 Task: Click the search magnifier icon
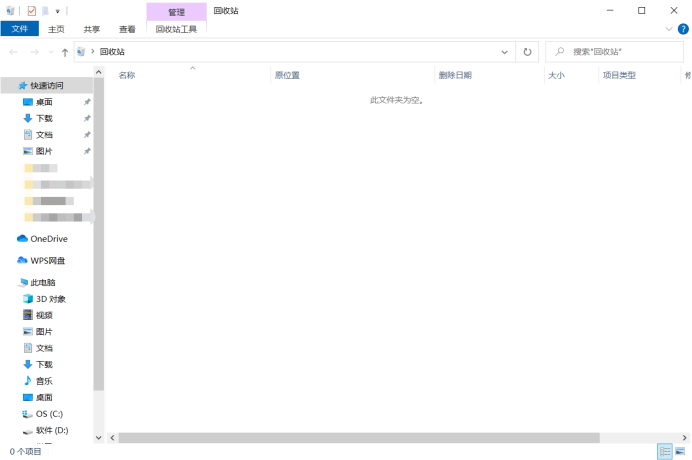pos(560,52)
